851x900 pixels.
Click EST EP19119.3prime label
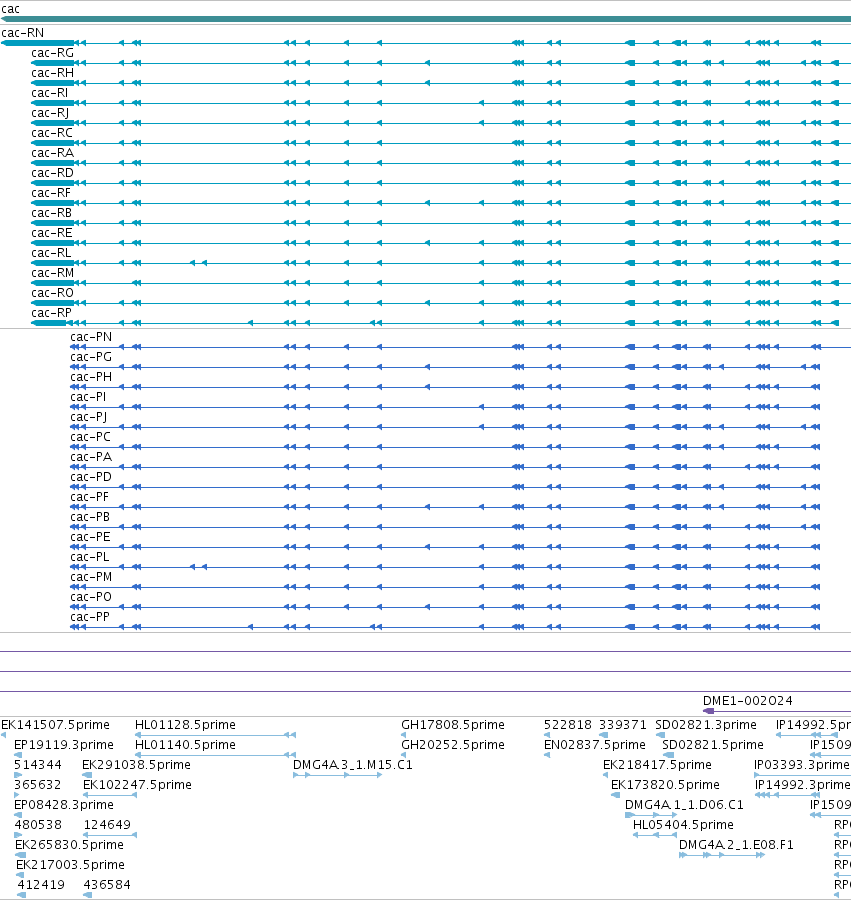pyautogui.click(x=64, y=745)
